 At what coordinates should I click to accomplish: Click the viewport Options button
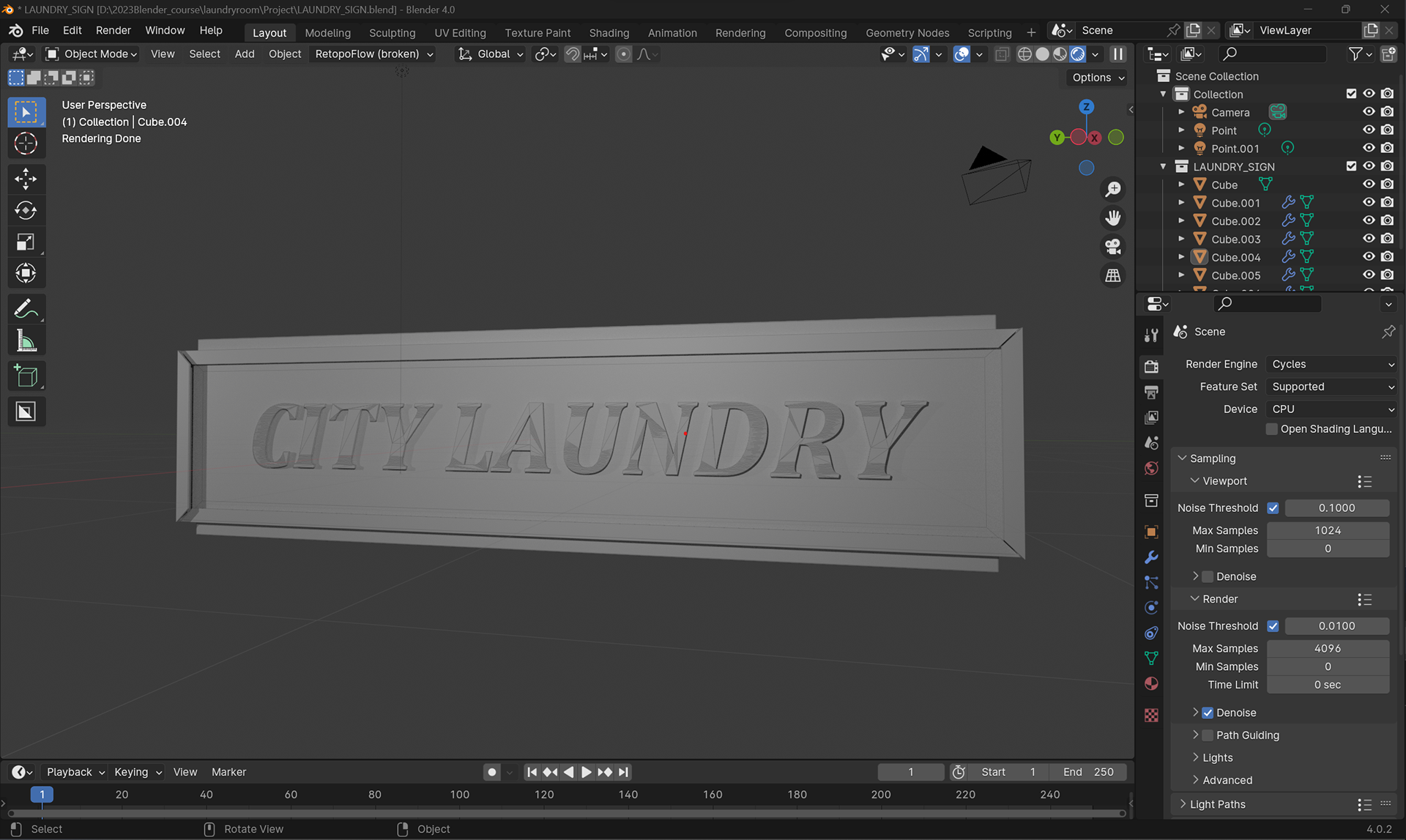[1097, 78]
